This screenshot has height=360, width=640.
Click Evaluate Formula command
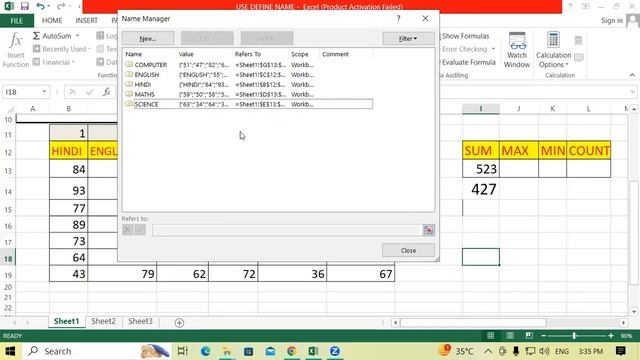468,62
